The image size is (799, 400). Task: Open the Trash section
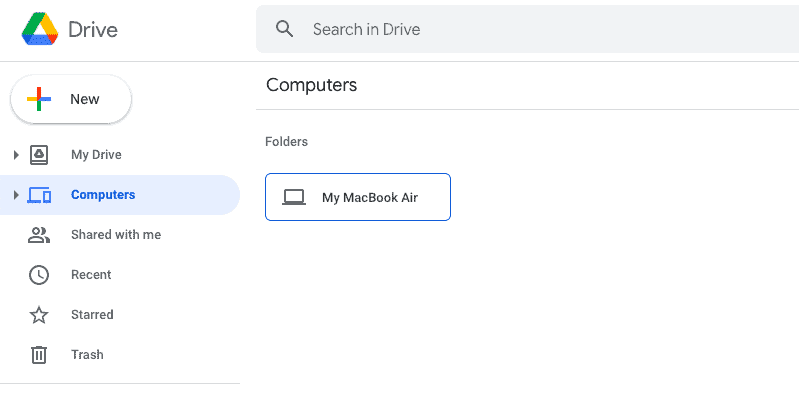[x=87, y=354]
